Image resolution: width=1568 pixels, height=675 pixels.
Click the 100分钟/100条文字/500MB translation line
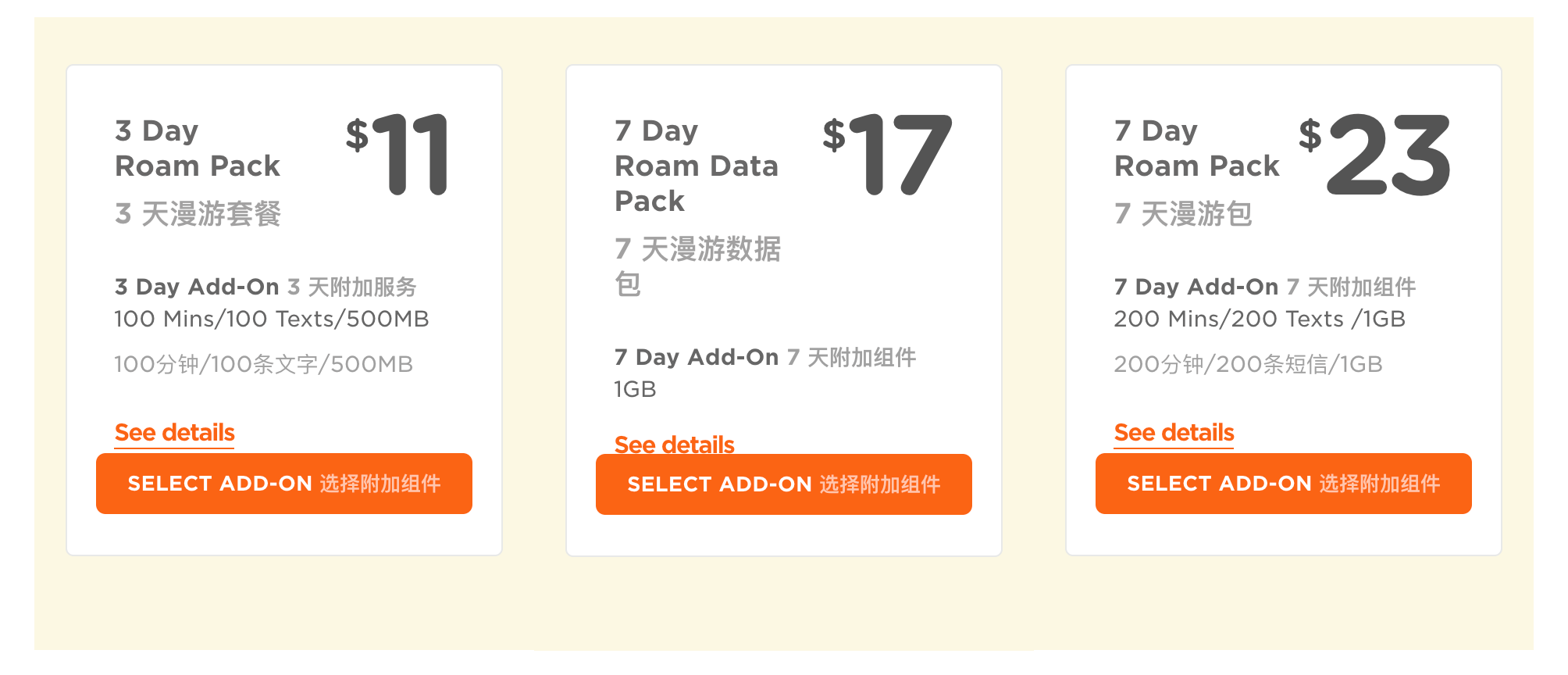click(263, 364)
